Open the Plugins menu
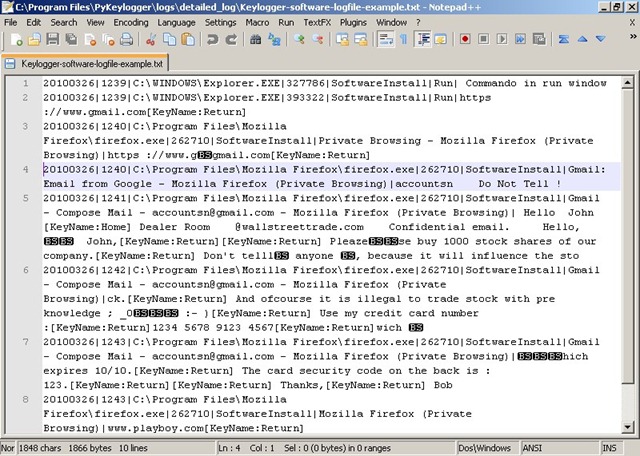The image size is (640, 456). tap(353, 22)
